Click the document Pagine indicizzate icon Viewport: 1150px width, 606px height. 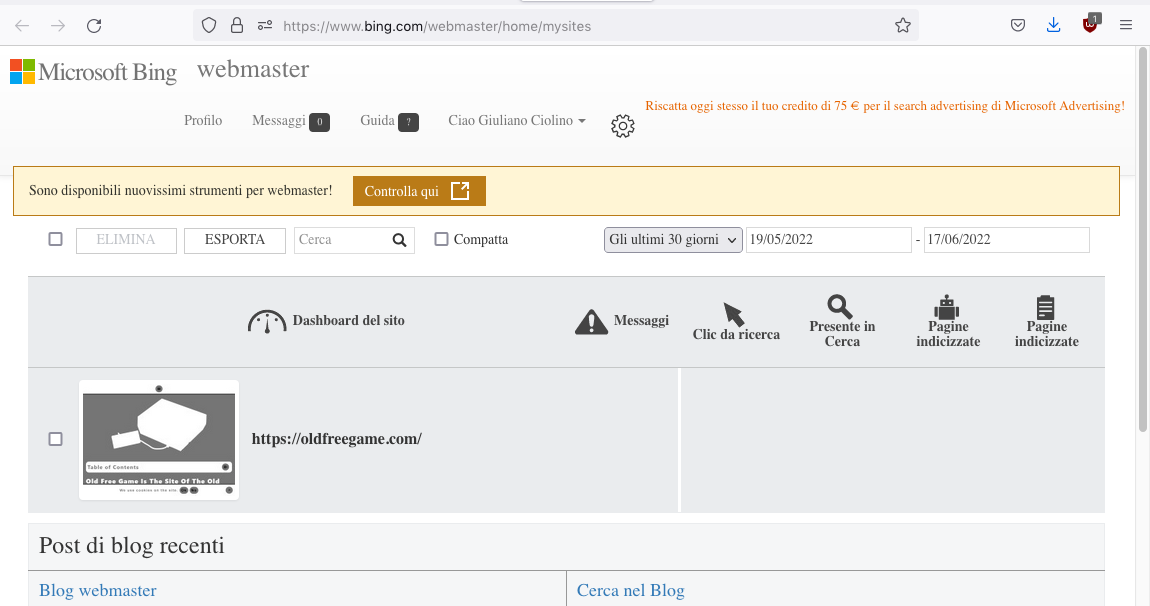click(x=1046, y=307)
